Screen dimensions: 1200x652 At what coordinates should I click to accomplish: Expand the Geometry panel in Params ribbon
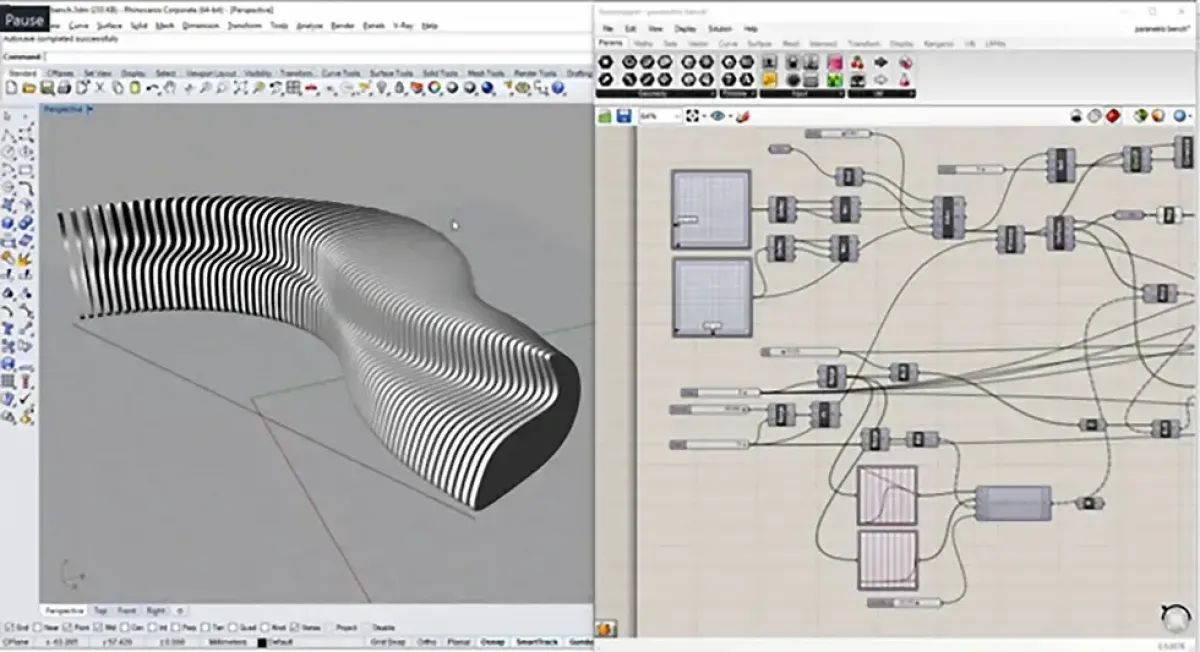click(x=710, y=94)
